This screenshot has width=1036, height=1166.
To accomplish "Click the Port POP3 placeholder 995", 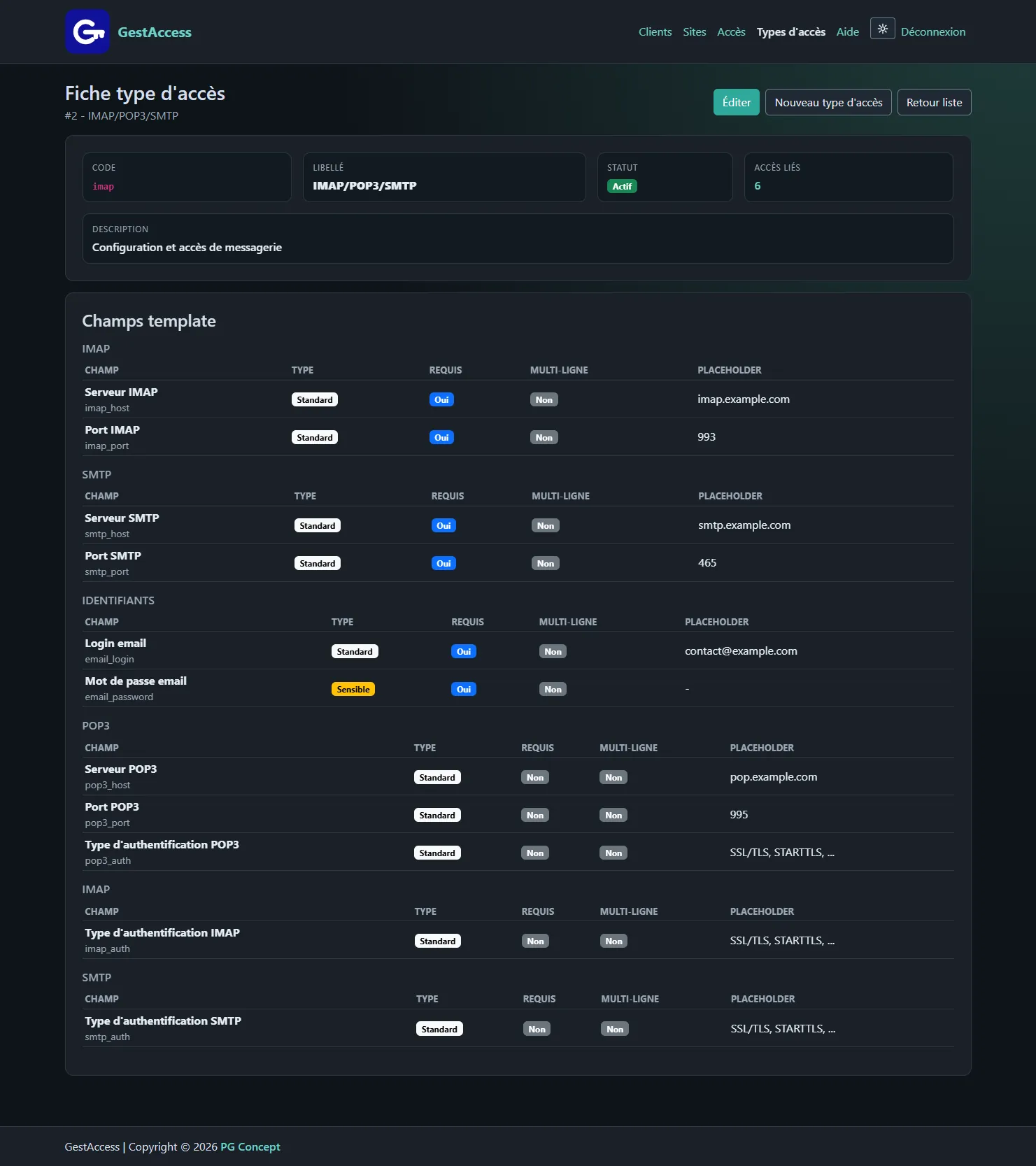I will pyautogui.click(x=739, y=815).
